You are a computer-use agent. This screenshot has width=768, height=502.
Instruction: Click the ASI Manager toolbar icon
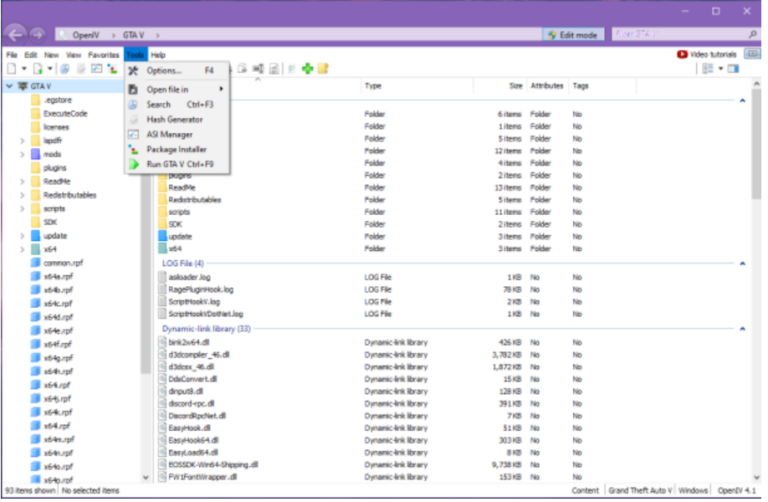[x=96, y=69]
